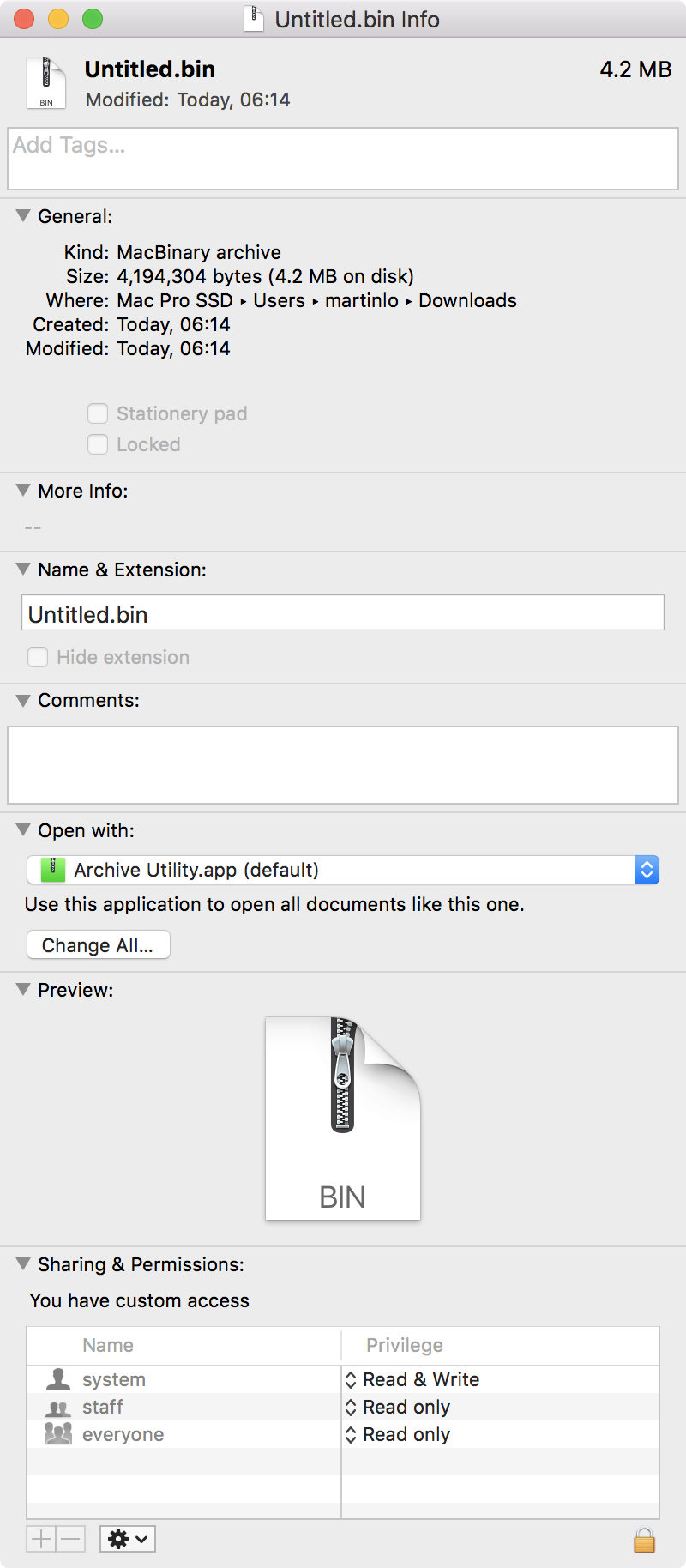Click the Add Tags field
Image resolution: width=686 pixels, height=1568 pixels.
click(x=343, y=159)
